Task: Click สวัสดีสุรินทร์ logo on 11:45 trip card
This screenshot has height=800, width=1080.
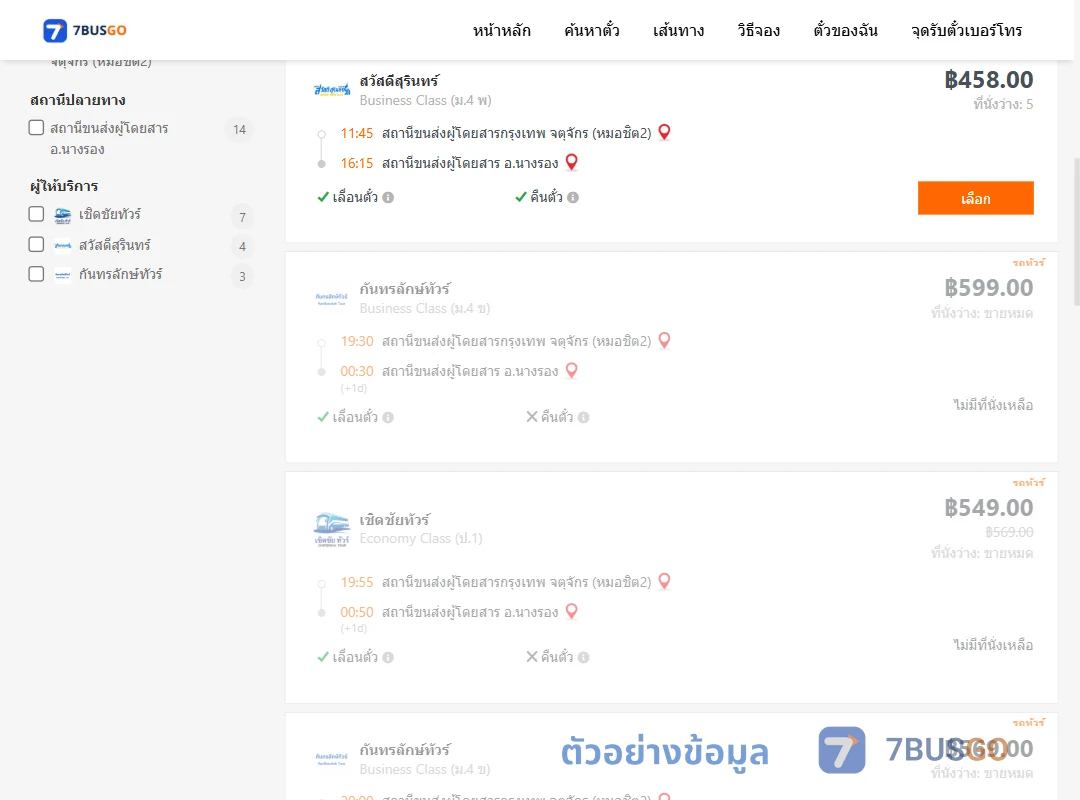Action: point(332,90)
